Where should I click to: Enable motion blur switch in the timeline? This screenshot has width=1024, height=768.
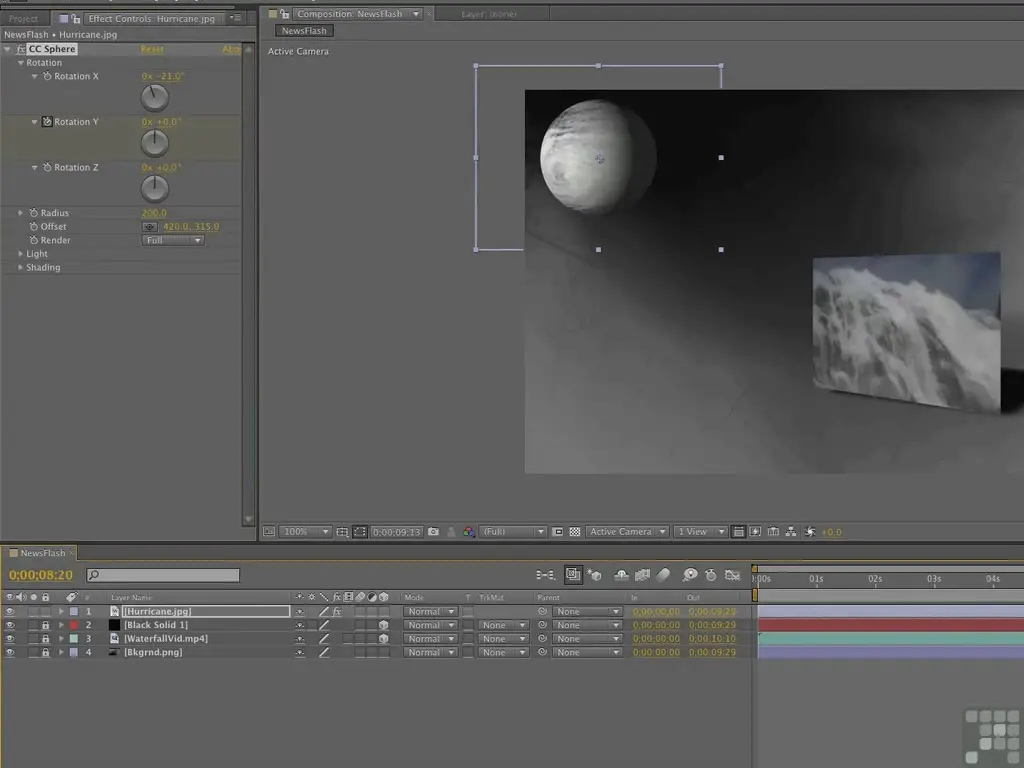pos(662,575)
